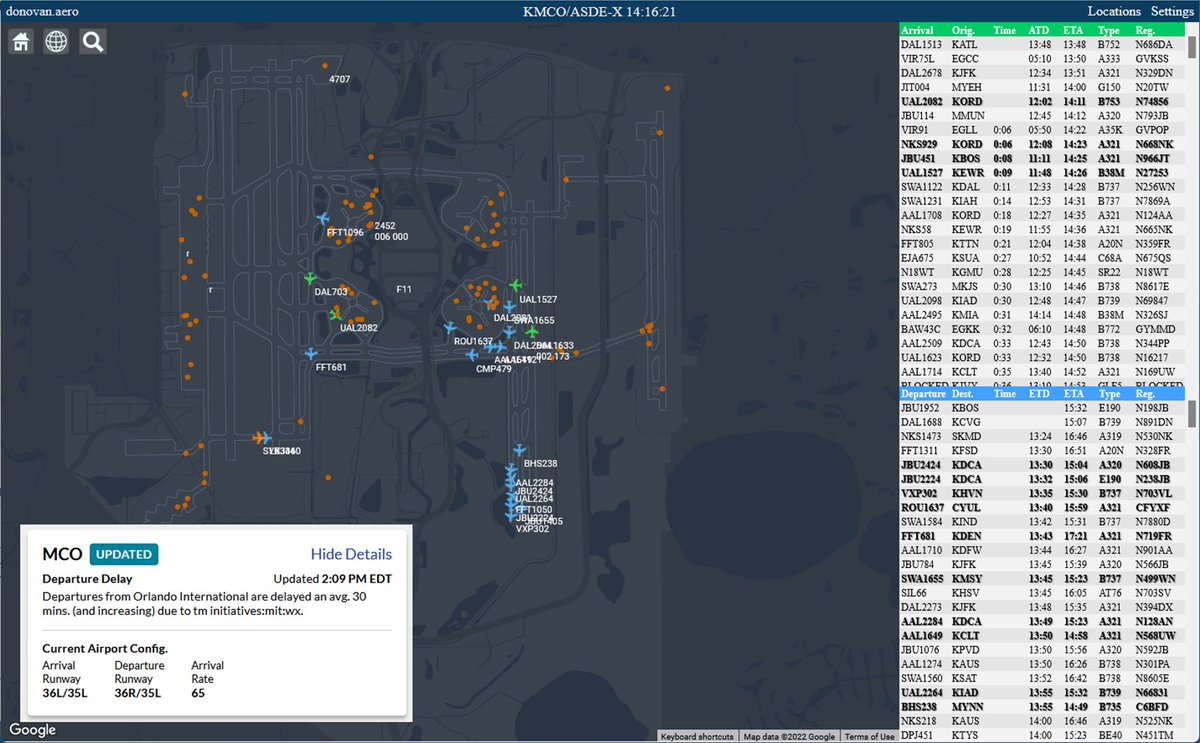Select departure row JBU2424
Screen dimensions: 1200x743
coord(1043,465)
